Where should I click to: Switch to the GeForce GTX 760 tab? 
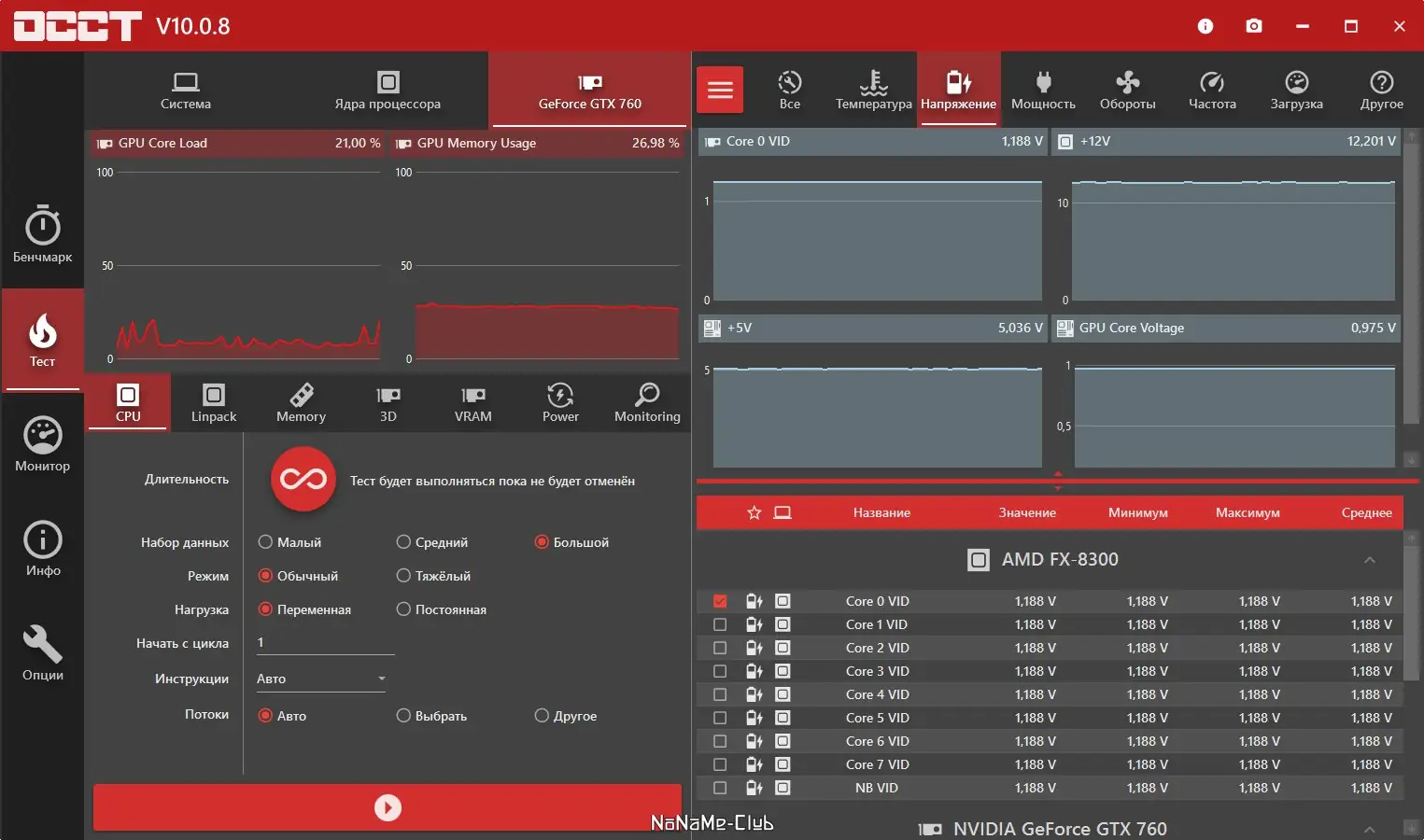point(589,91)
